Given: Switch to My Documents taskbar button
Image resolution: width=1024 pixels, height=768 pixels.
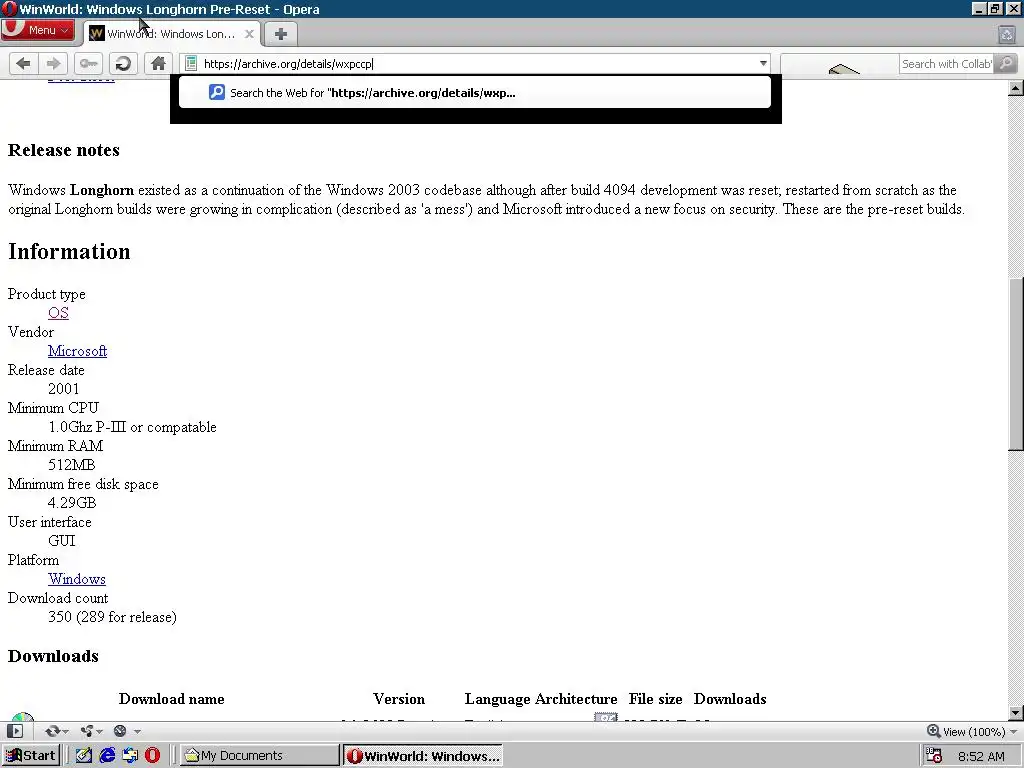Looking at the screenshot, I should click(x=261, y=756).
